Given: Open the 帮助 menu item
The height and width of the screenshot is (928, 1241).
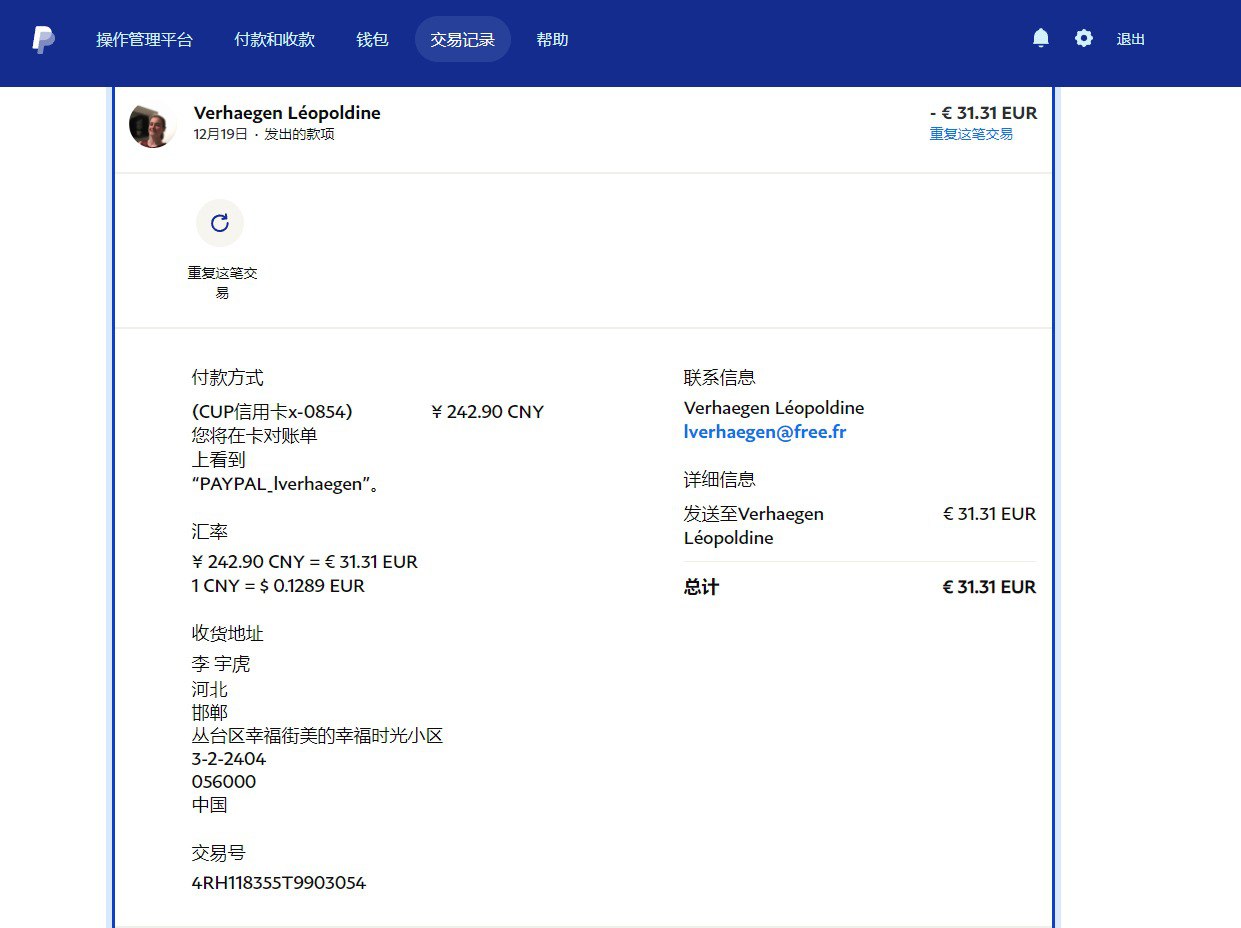Looking at the screenshot, I should click(552, 40).
